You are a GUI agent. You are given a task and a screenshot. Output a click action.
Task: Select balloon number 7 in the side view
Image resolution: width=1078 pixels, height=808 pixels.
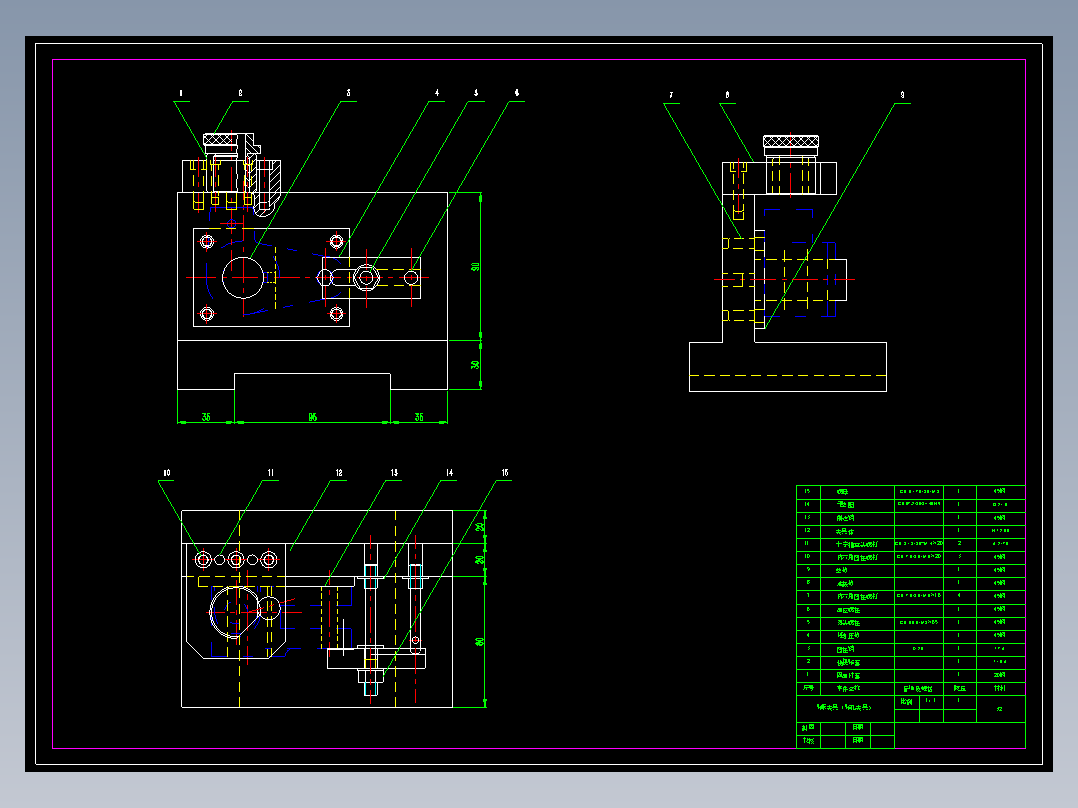click(x=671, y=96)
